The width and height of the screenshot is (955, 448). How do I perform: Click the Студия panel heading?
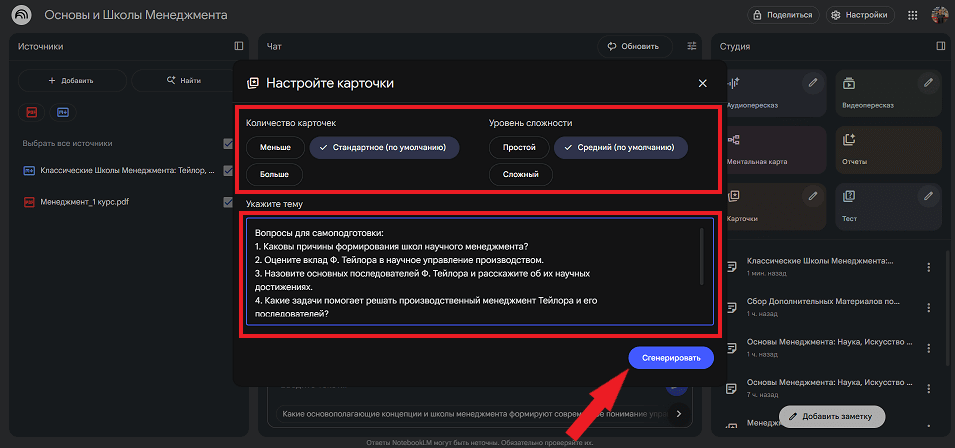click(735, 46)
